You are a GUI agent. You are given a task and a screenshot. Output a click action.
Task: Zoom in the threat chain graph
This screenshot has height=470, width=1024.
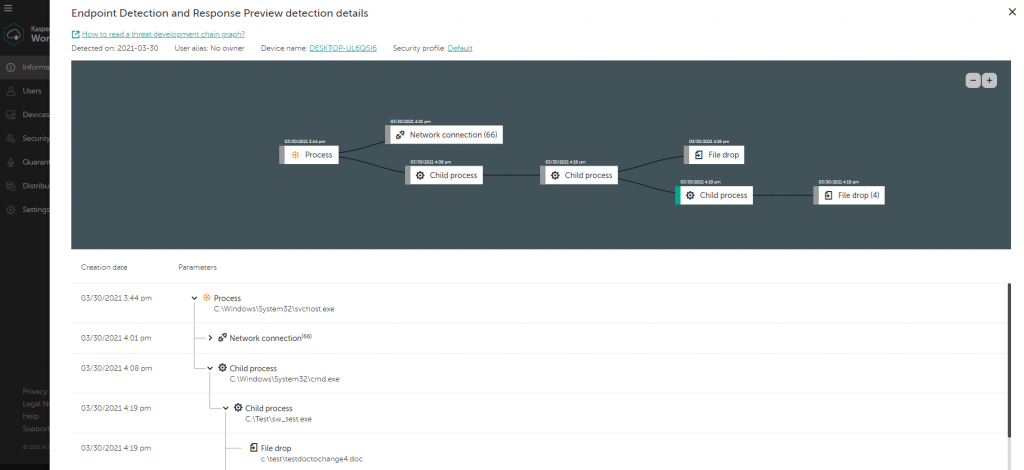tap(989, 80)
